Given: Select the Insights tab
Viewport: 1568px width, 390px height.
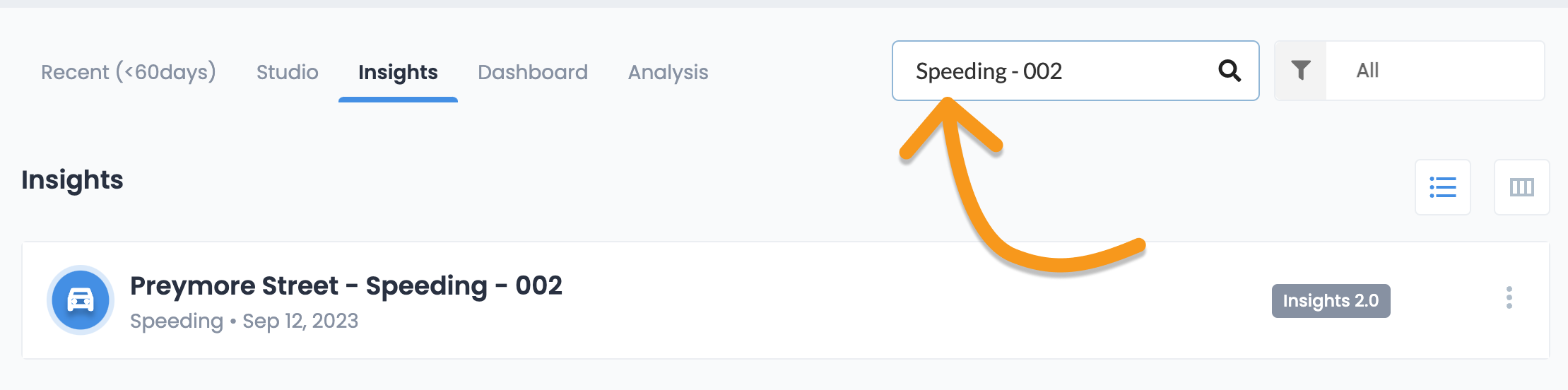Looking at the screenshot, I should pyautogui.click(x=398, y=72).
